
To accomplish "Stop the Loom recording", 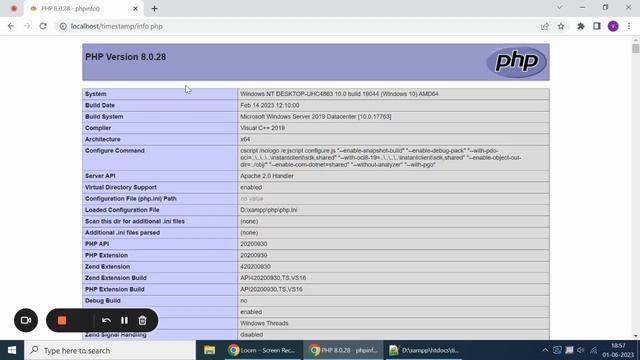I will coord(62,320).
